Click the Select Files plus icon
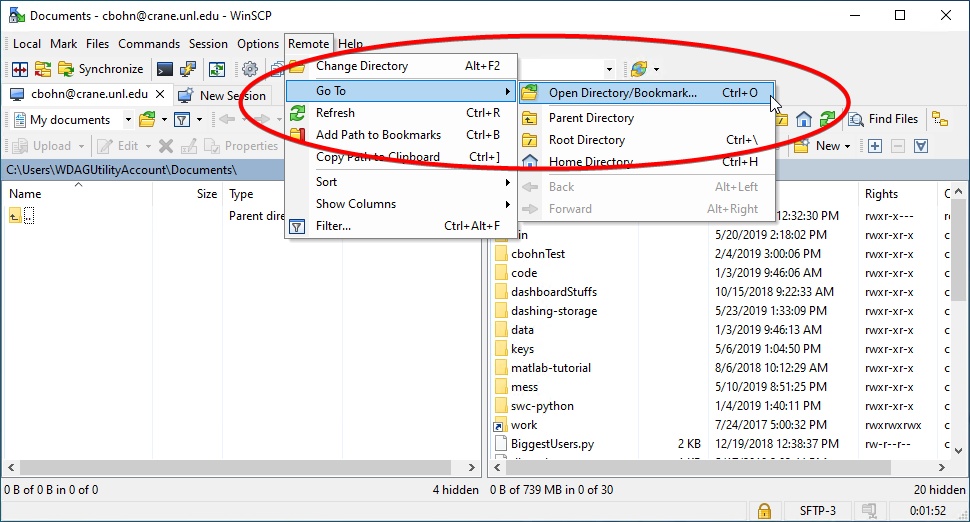This screenshot has width=970, height=522. tap(875, 146)
